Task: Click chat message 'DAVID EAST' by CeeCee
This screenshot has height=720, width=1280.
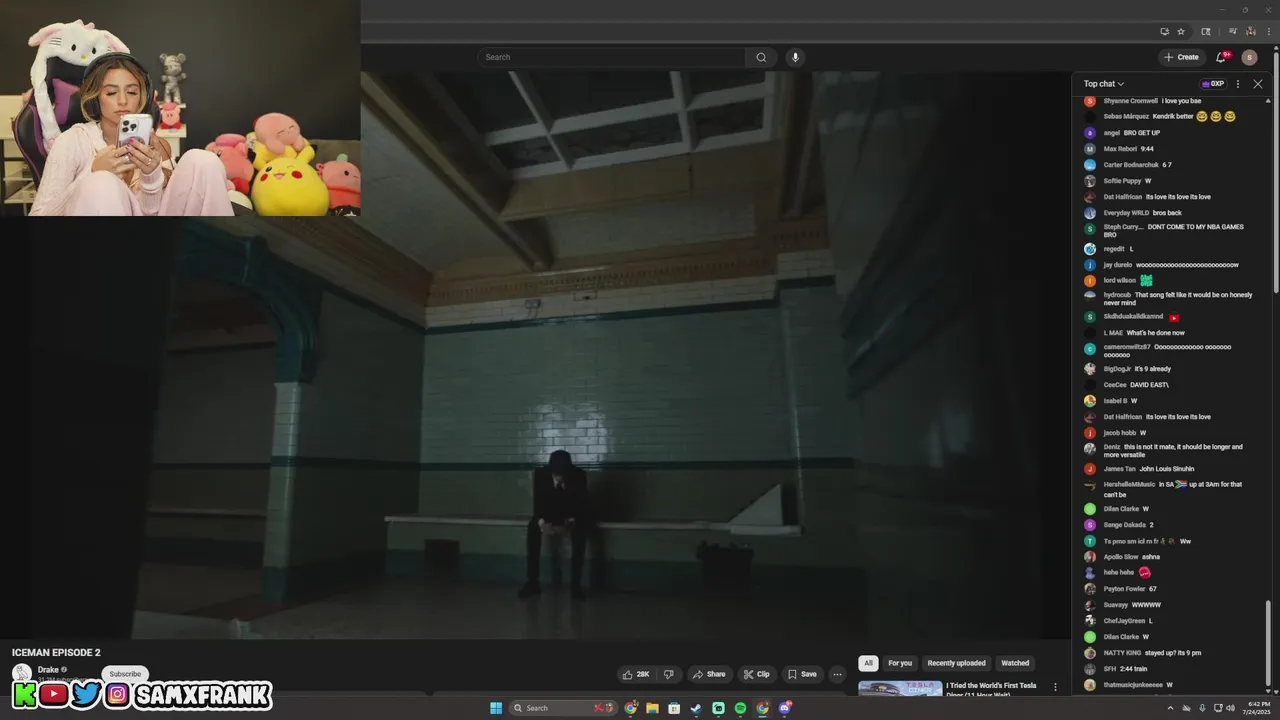Action: point(1149,385)
